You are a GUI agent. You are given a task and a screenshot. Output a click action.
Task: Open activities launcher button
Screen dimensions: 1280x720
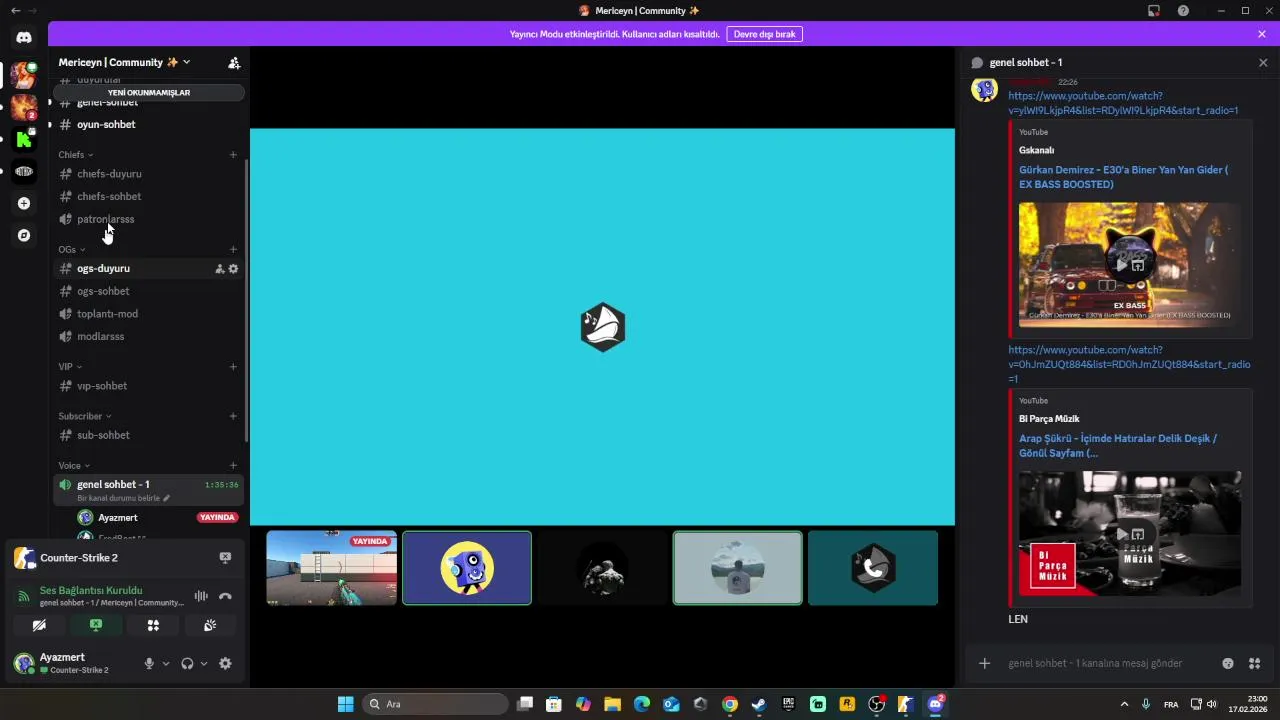click(x=153, y=625)
